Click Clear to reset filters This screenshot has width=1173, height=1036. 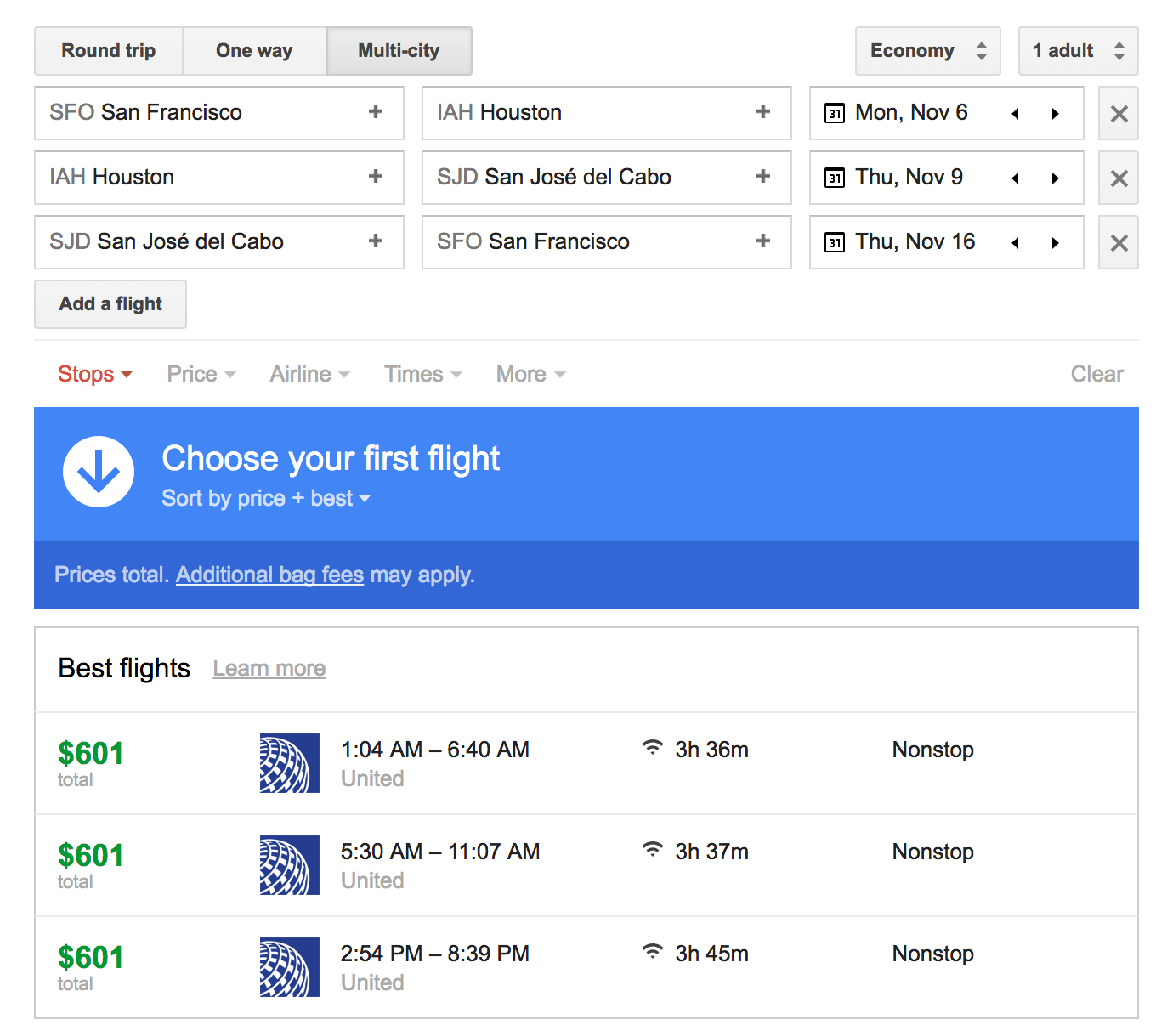click(x=1096, y=374)
